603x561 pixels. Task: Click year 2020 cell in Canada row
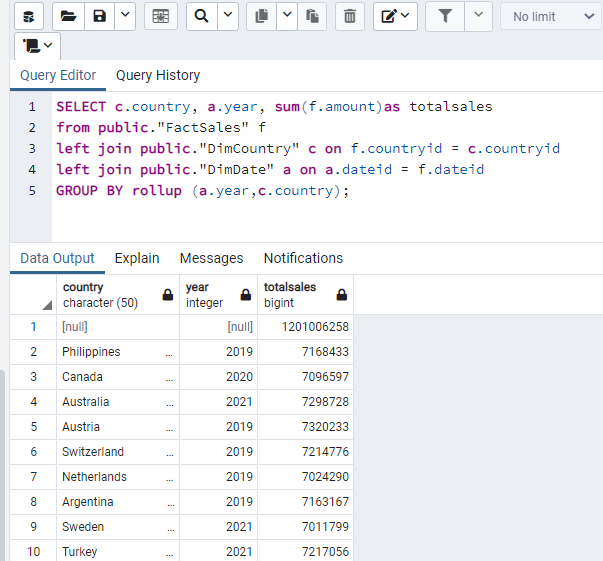pyautogui.click(x=218, y=377)
